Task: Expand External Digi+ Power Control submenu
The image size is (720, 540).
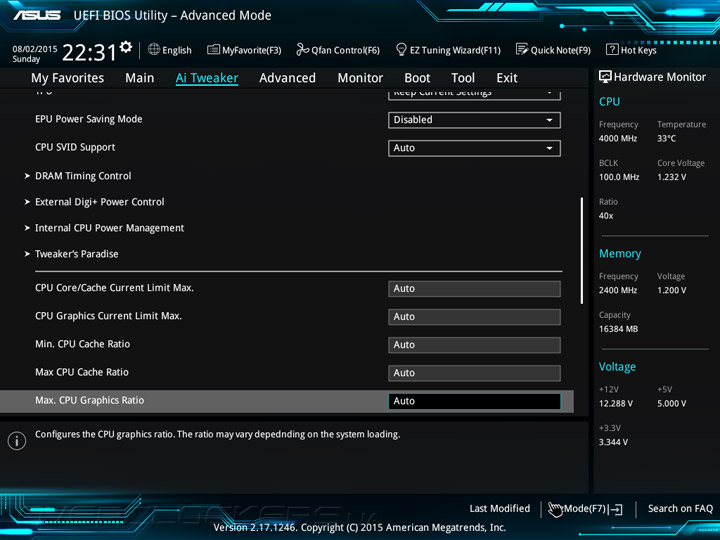Action: 99,202
